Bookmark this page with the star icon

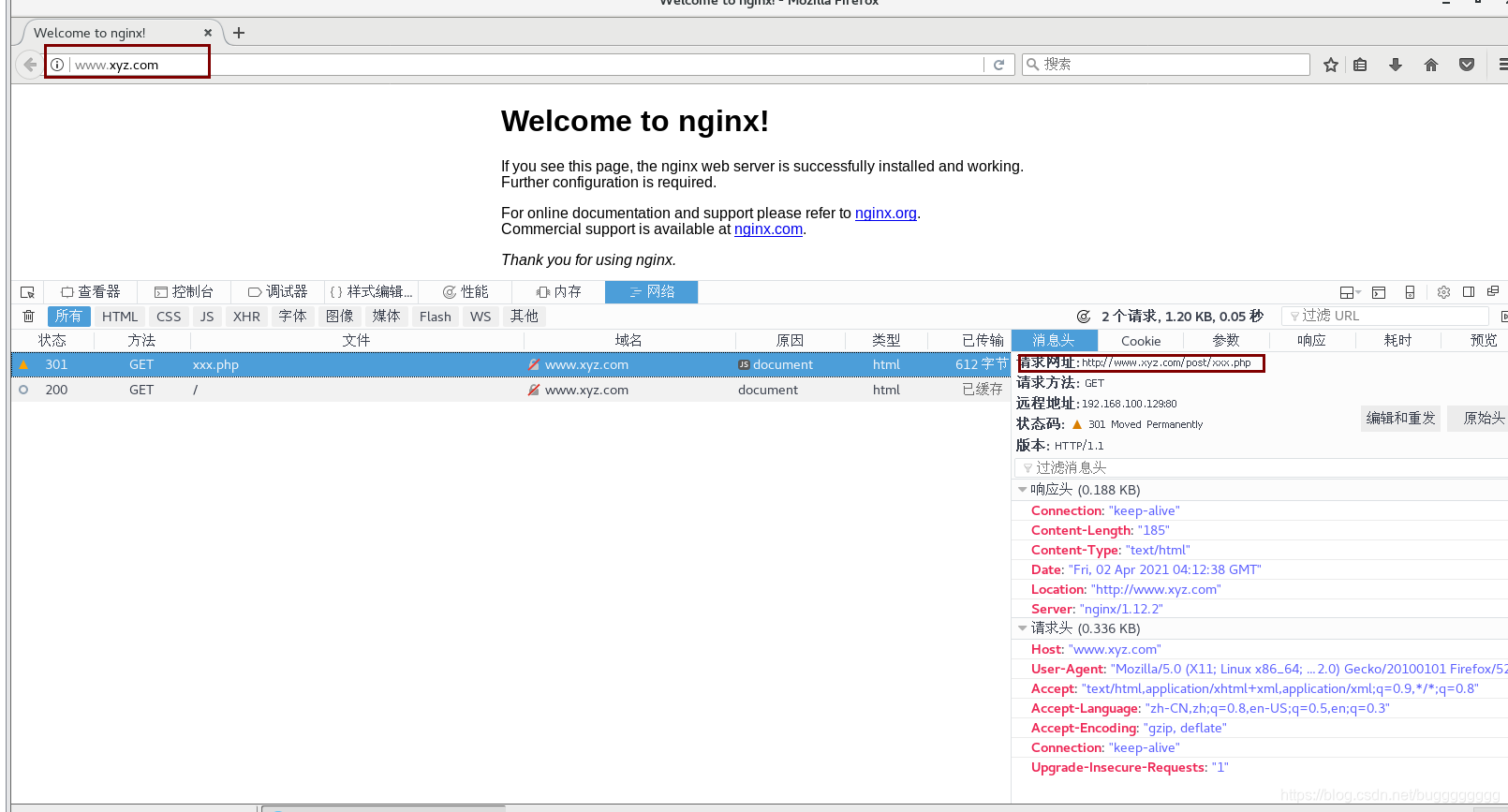point(1330,65)
